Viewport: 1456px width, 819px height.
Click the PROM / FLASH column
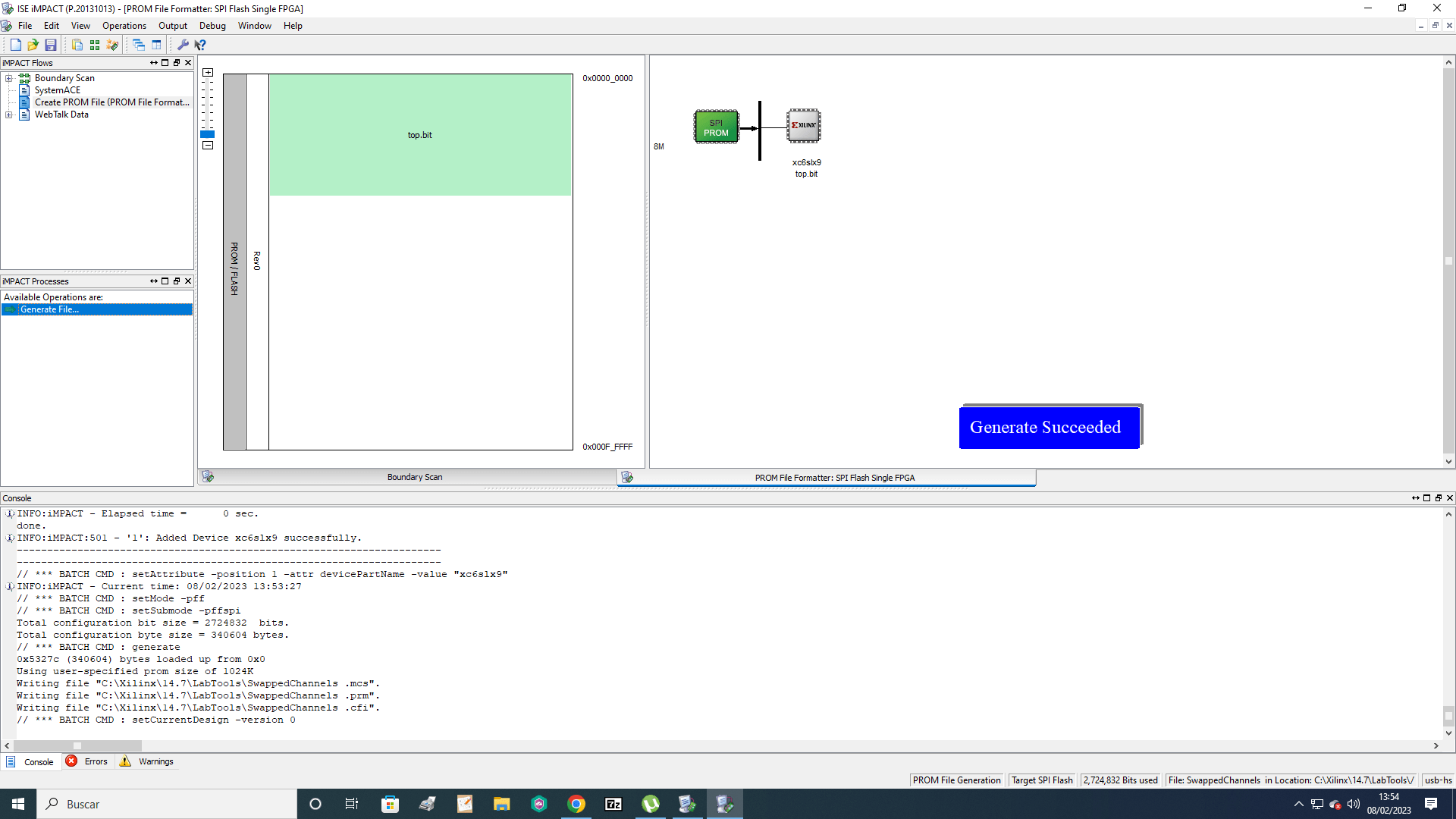(x=234, y=262)
